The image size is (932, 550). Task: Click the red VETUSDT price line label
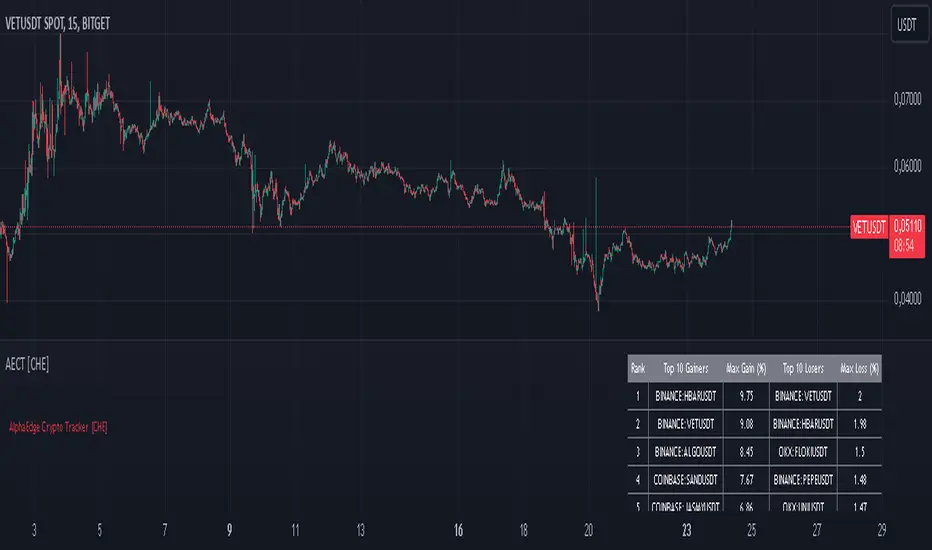868,228
